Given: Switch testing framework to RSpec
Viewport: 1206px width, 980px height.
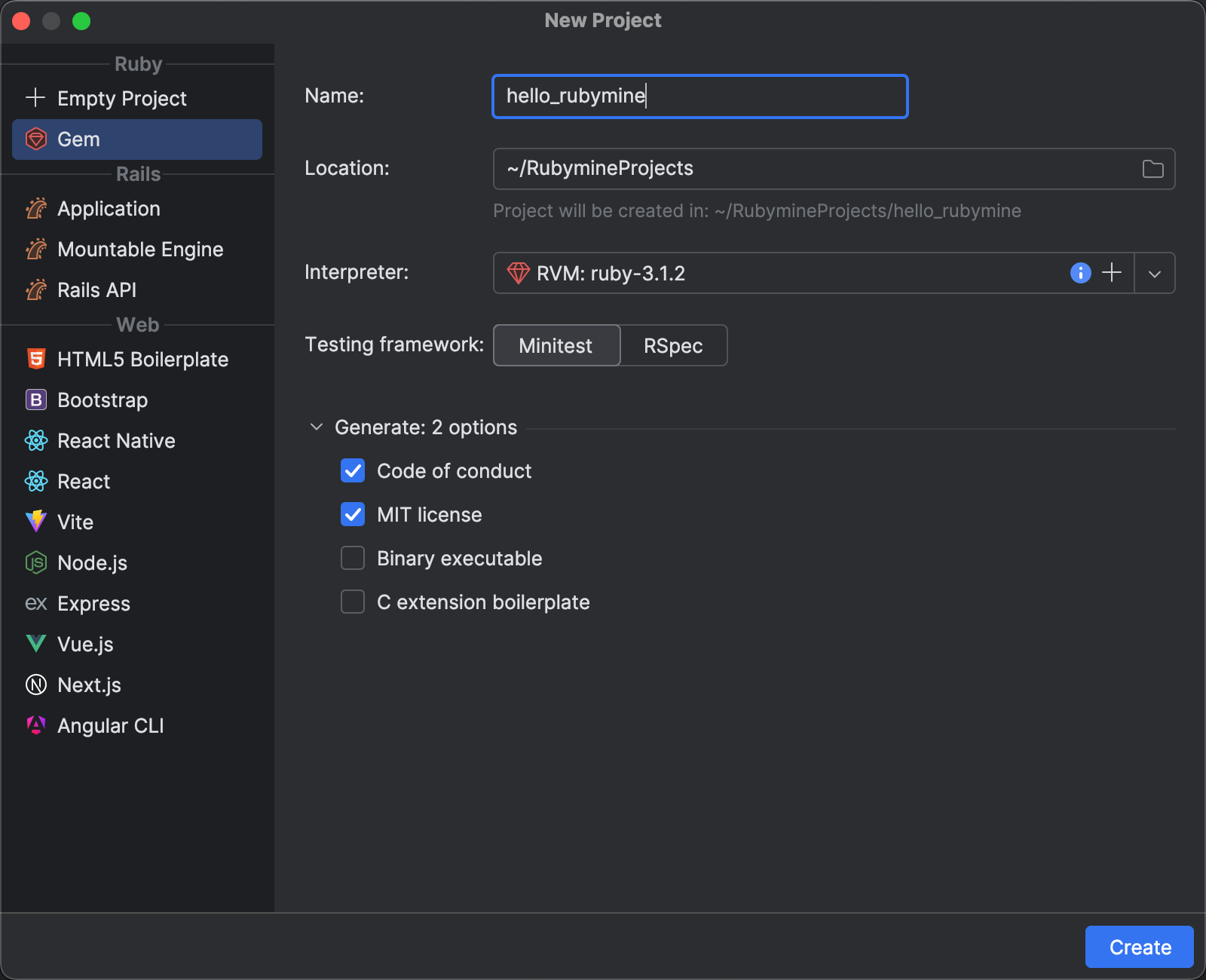Looking at the screenshot, I should coord(673,346).
